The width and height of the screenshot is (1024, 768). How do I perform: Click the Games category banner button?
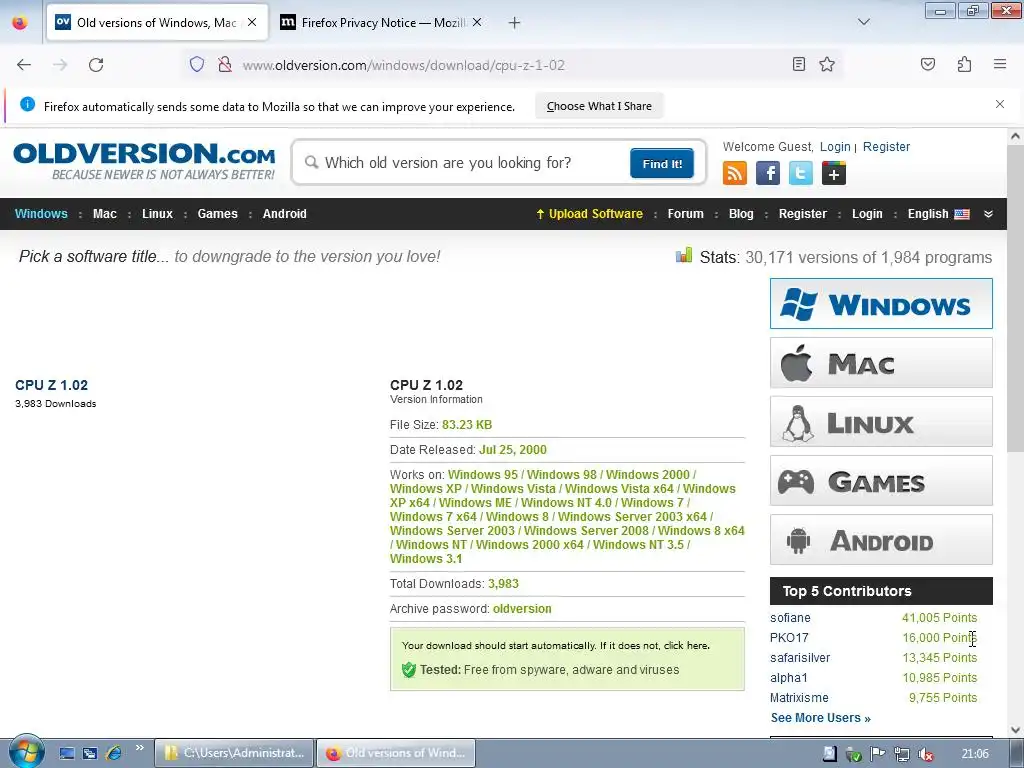[881, 481]
